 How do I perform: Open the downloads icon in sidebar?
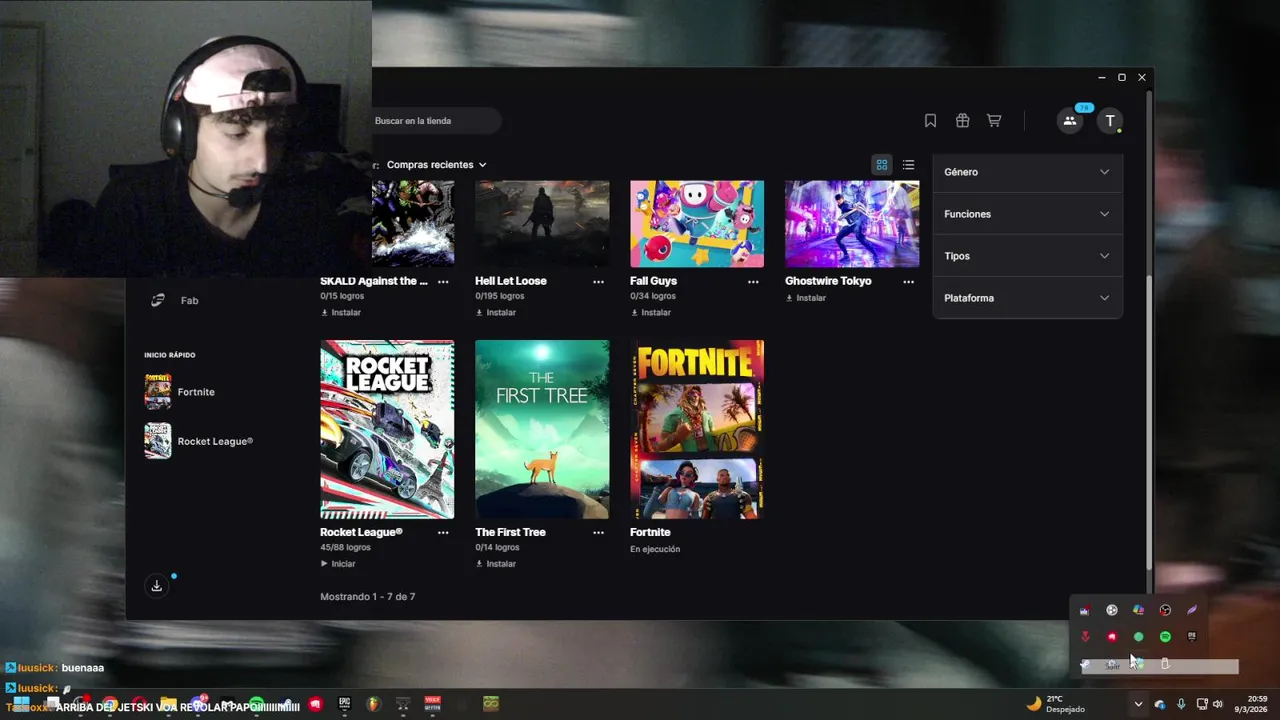[x=157, y=586]
